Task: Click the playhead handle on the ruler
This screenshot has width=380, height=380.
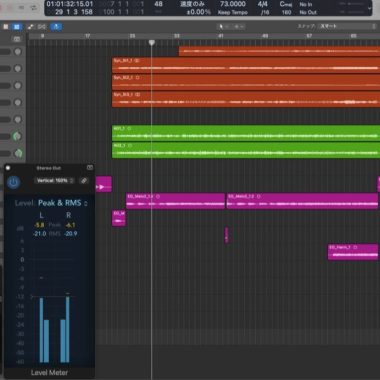Action: click(152, 42)
